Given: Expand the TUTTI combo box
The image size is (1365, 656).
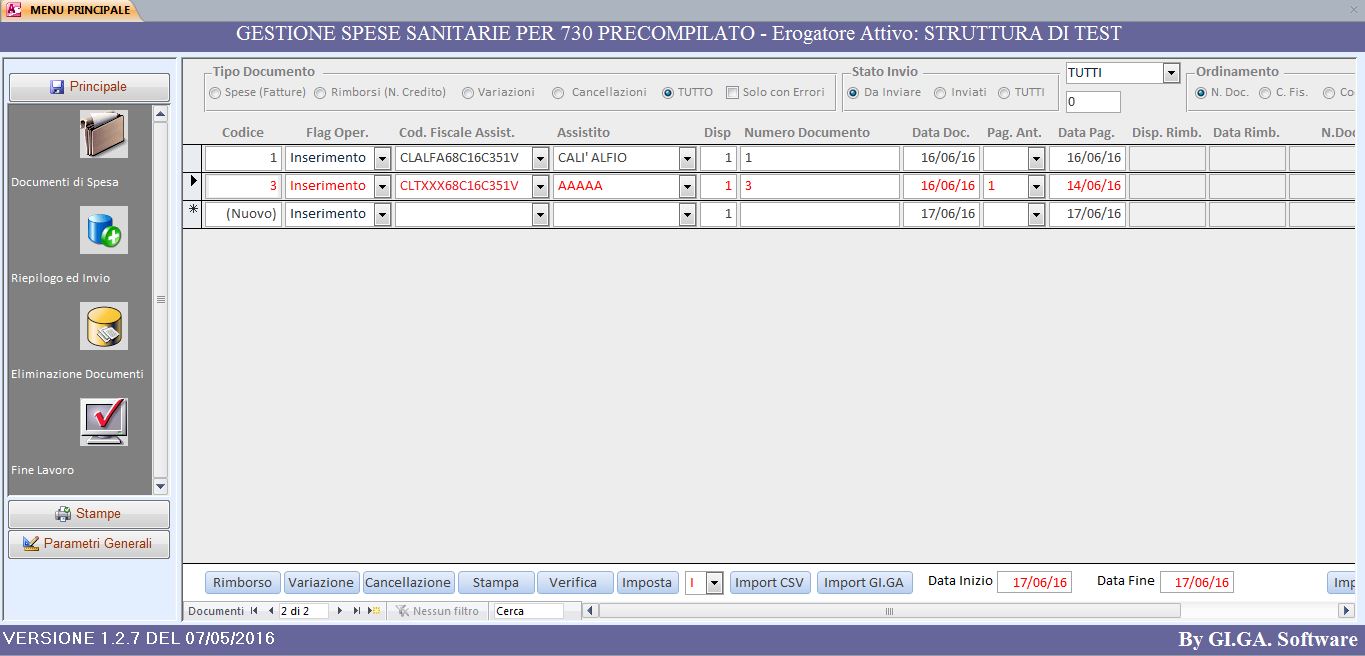Looking at the screenshot, I should tap(1171, 73).
